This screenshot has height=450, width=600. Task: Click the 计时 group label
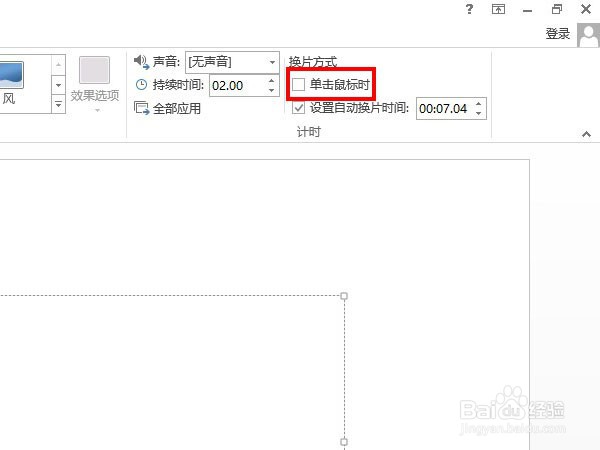pyautogui.click(x=308, y=132)
